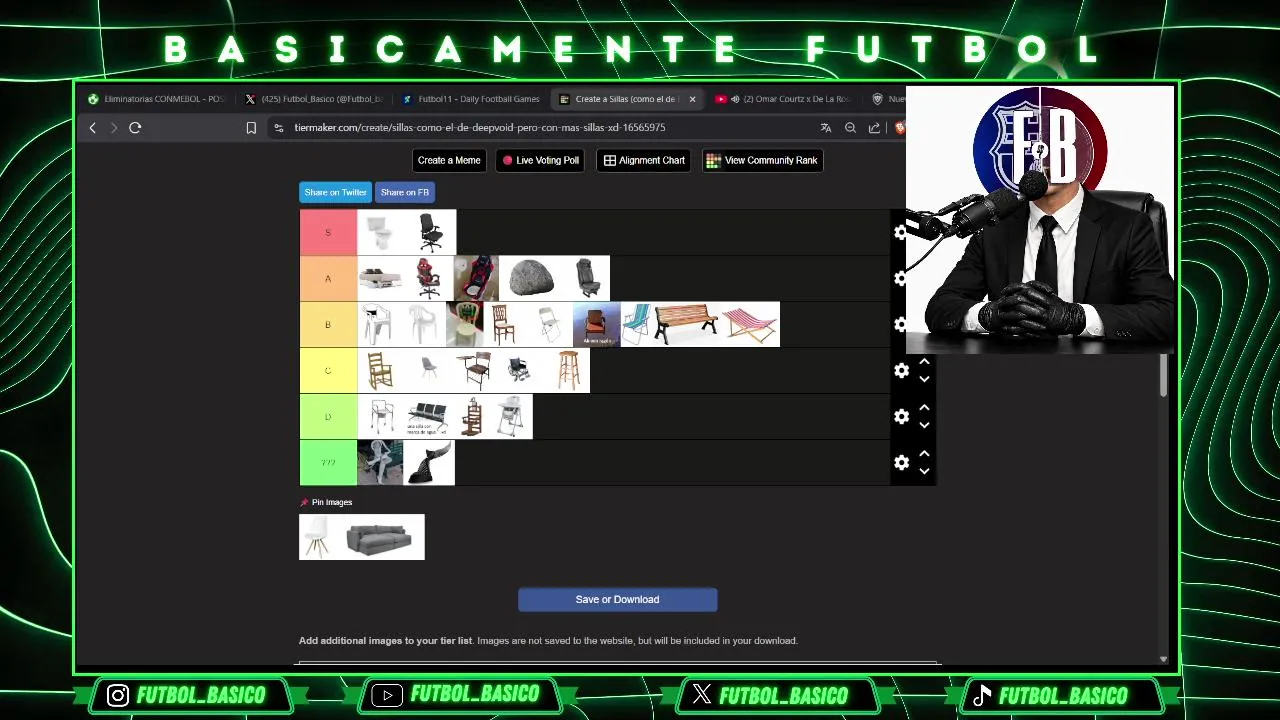Switch to the (425) Futbol_Basico X tab
This screenshot has height=720, width=1280.
tap(314, 99)
